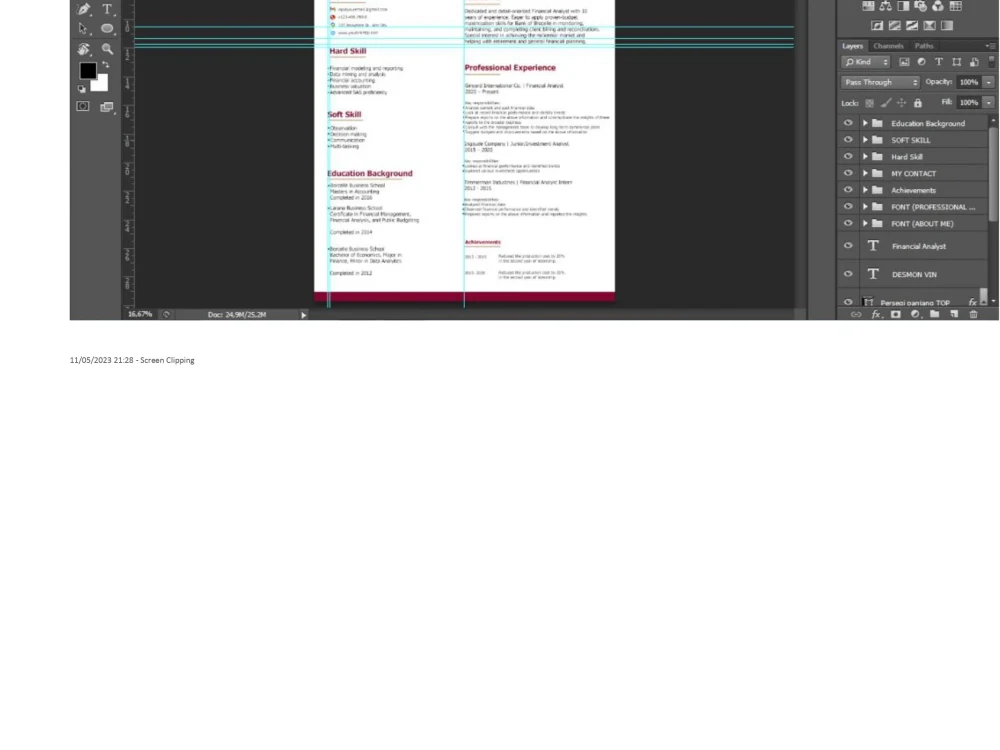Add a Black & White adjustment
Image resolution: width=1000 pixels, height=750 pixels.
tap(903, 6)
